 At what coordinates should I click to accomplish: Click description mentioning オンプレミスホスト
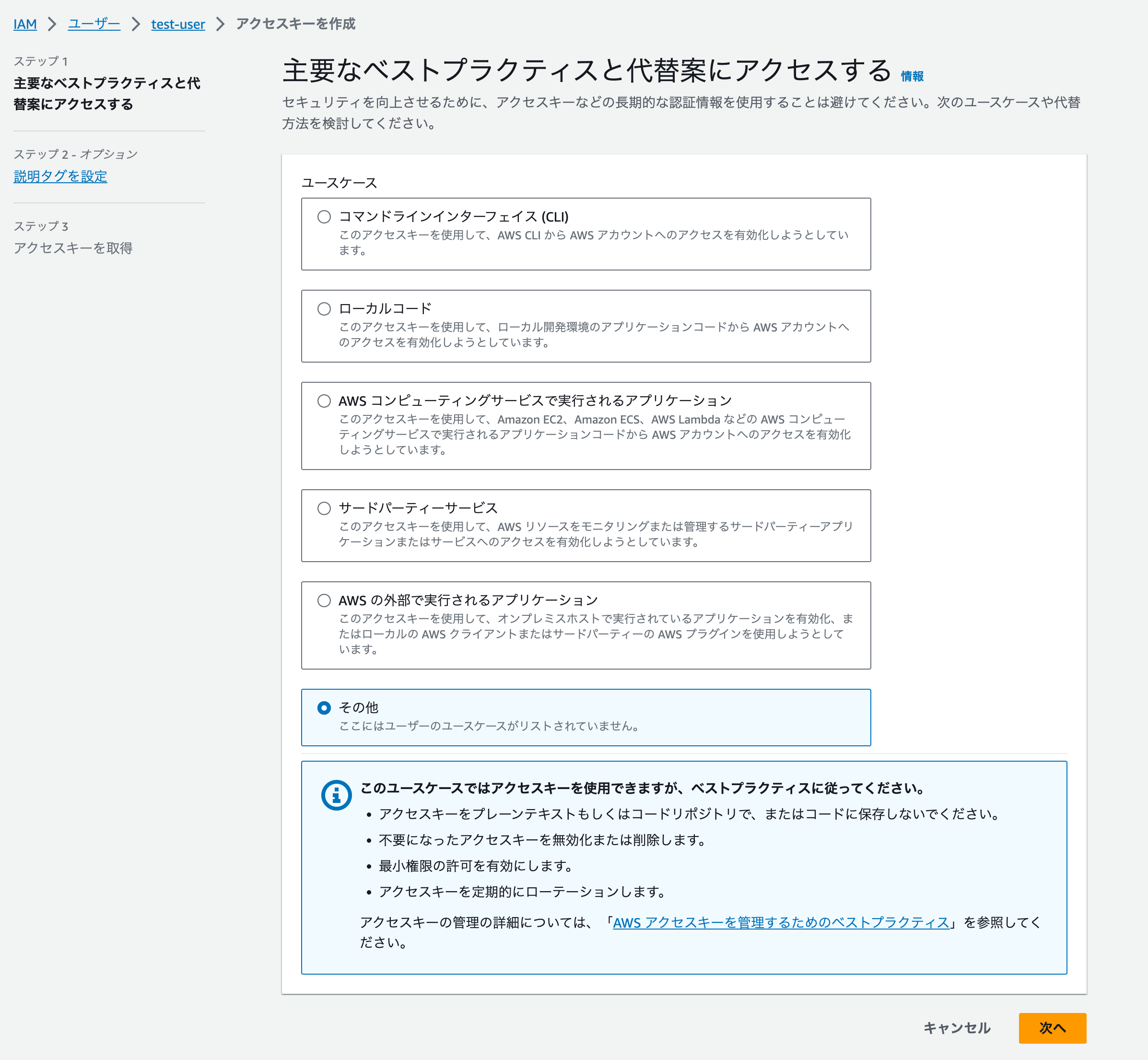[x=596, y=634]
